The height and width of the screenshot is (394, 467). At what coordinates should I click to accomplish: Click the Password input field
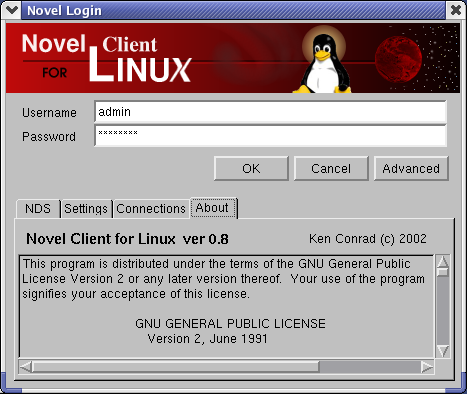pyautogui.click(x=270, y=136)
